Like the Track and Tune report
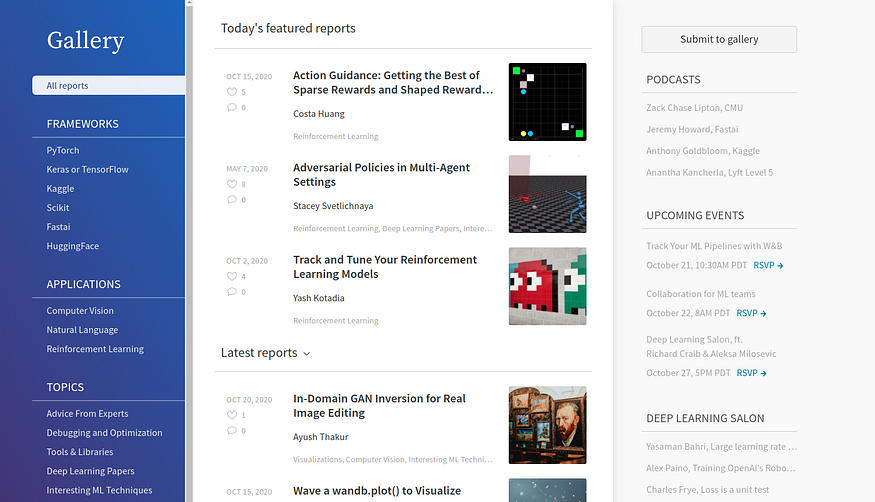Screen dimensions: 875x502 [232, 276]
